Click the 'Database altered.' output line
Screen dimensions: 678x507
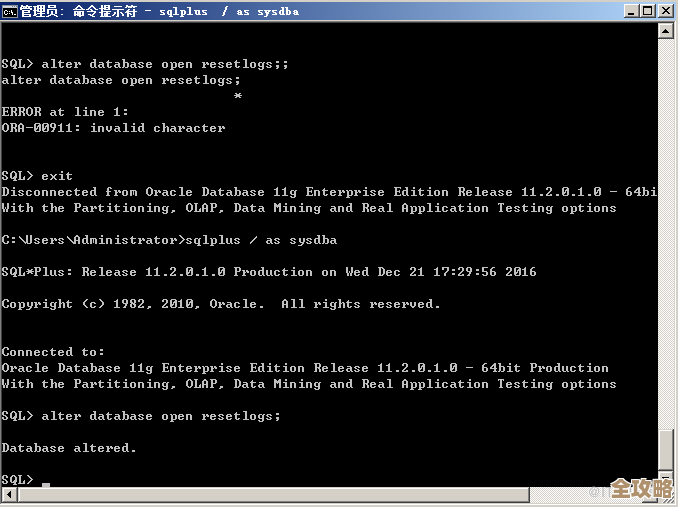pos(69,448)
